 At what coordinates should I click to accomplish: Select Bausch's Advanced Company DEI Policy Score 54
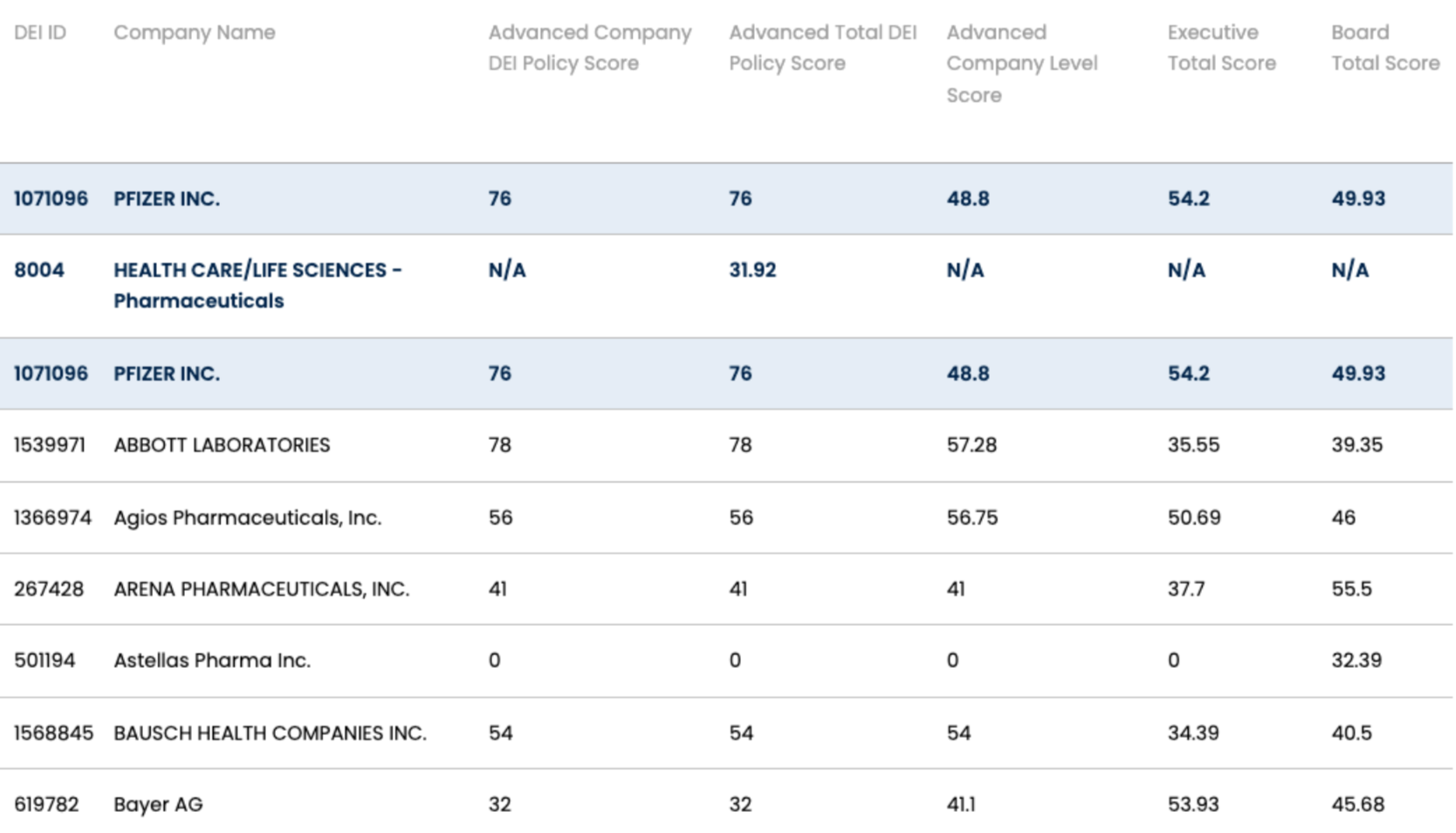click(500, 733)
